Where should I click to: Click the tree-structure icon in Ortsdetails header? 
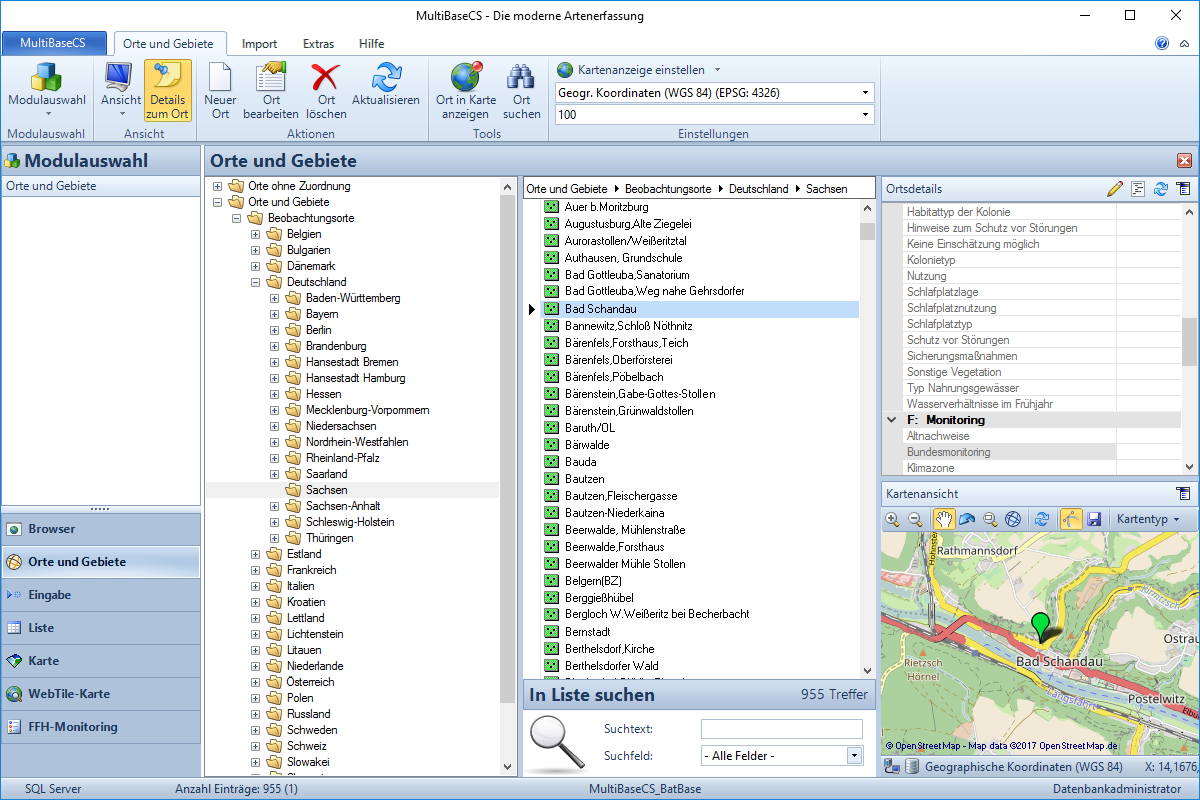(x=1138, y=188)
